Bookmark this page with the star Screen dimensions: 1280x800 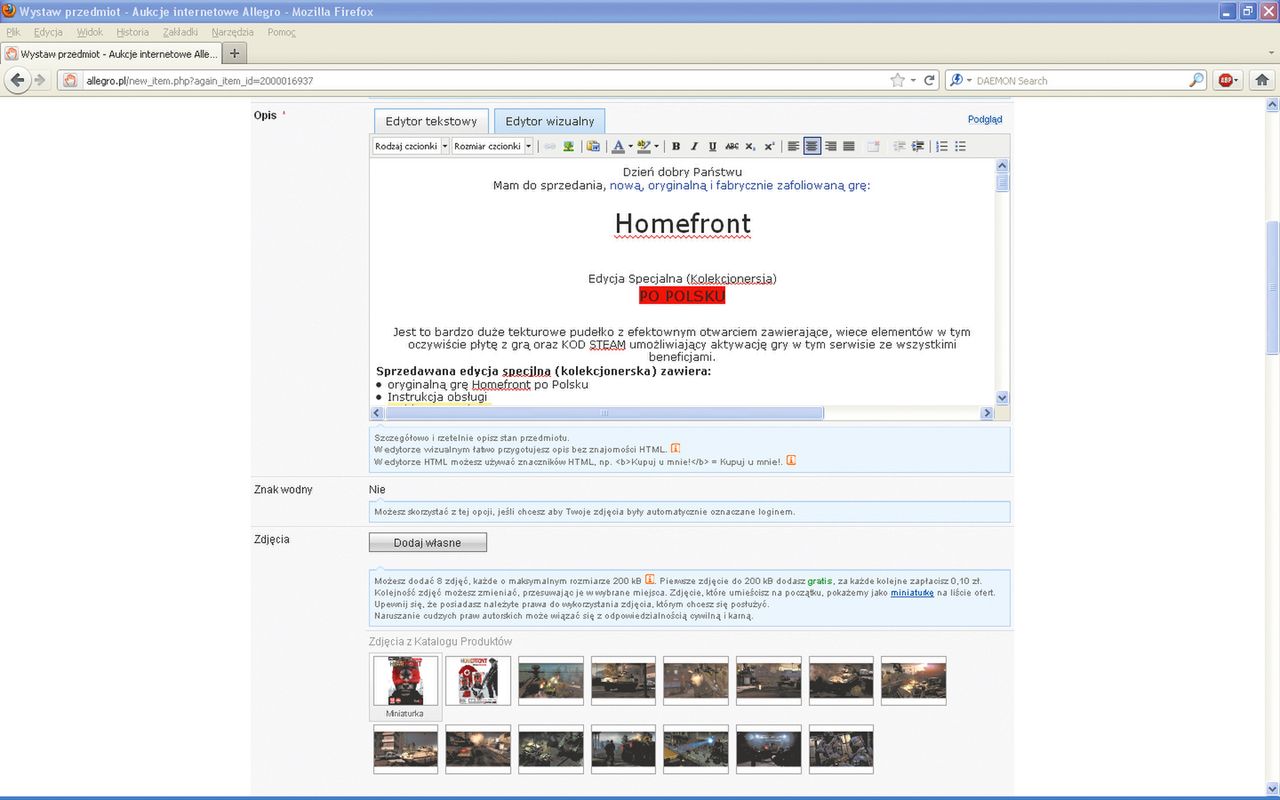point(897,80)
